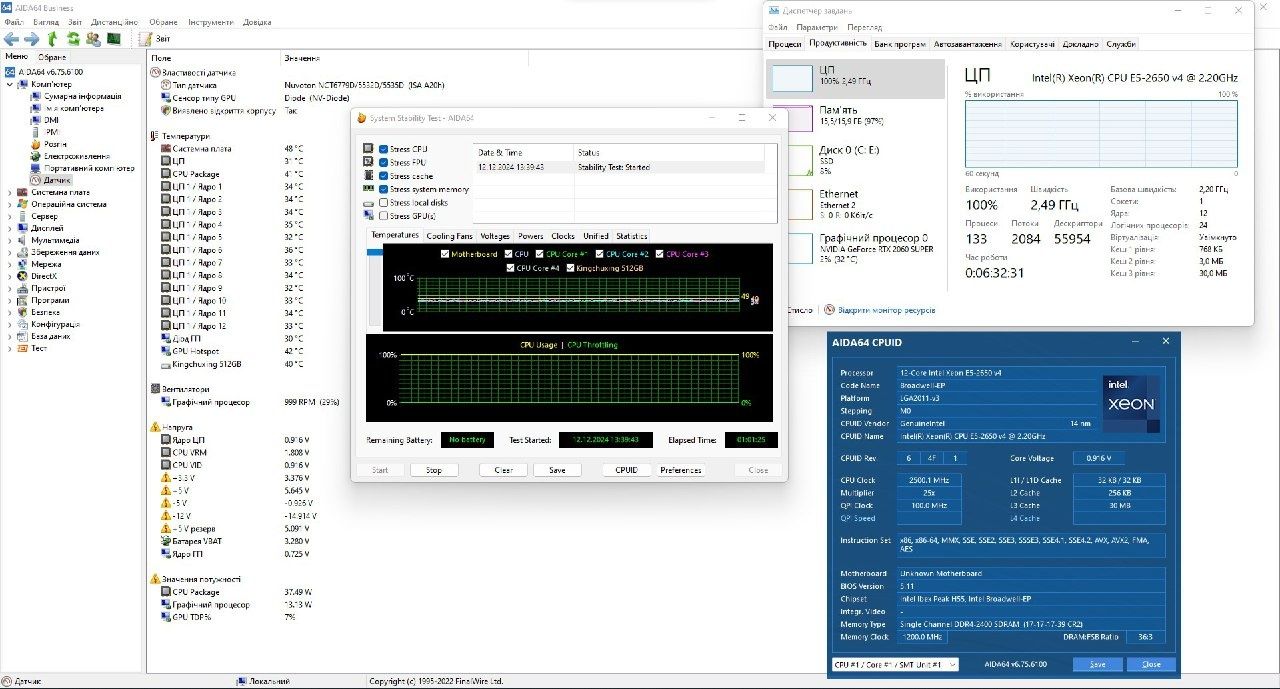Switch to Обране tab in AIDA64
This screenshot has height=689, width=1280.
pyautogui.click(x=52, y=57)
